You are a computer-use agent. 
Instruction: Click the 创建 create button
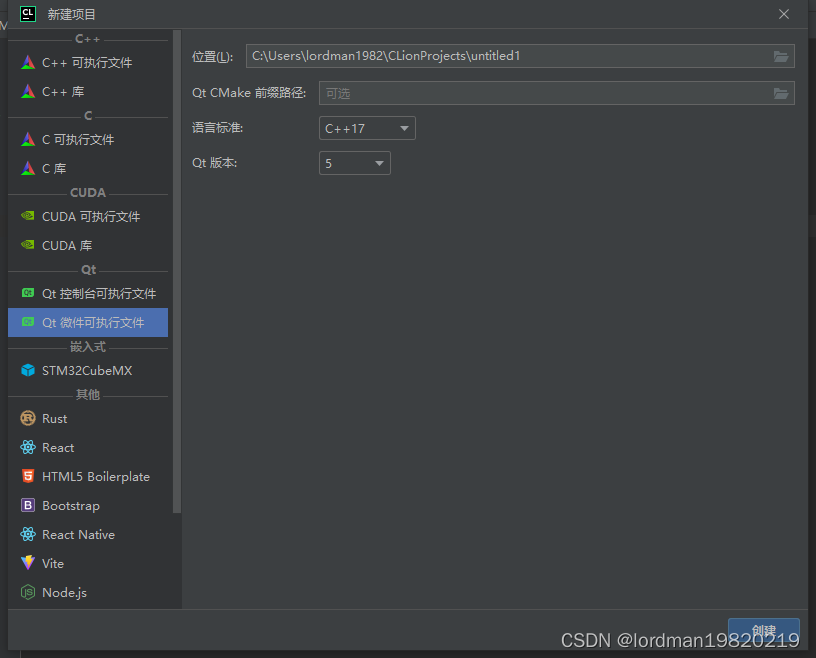[x=763, y=630]
